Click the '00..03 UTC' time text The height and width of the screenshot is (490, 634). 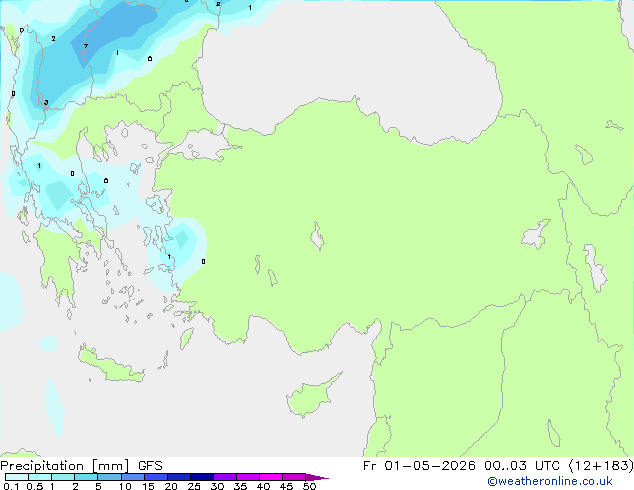click(x=522, y=466)
